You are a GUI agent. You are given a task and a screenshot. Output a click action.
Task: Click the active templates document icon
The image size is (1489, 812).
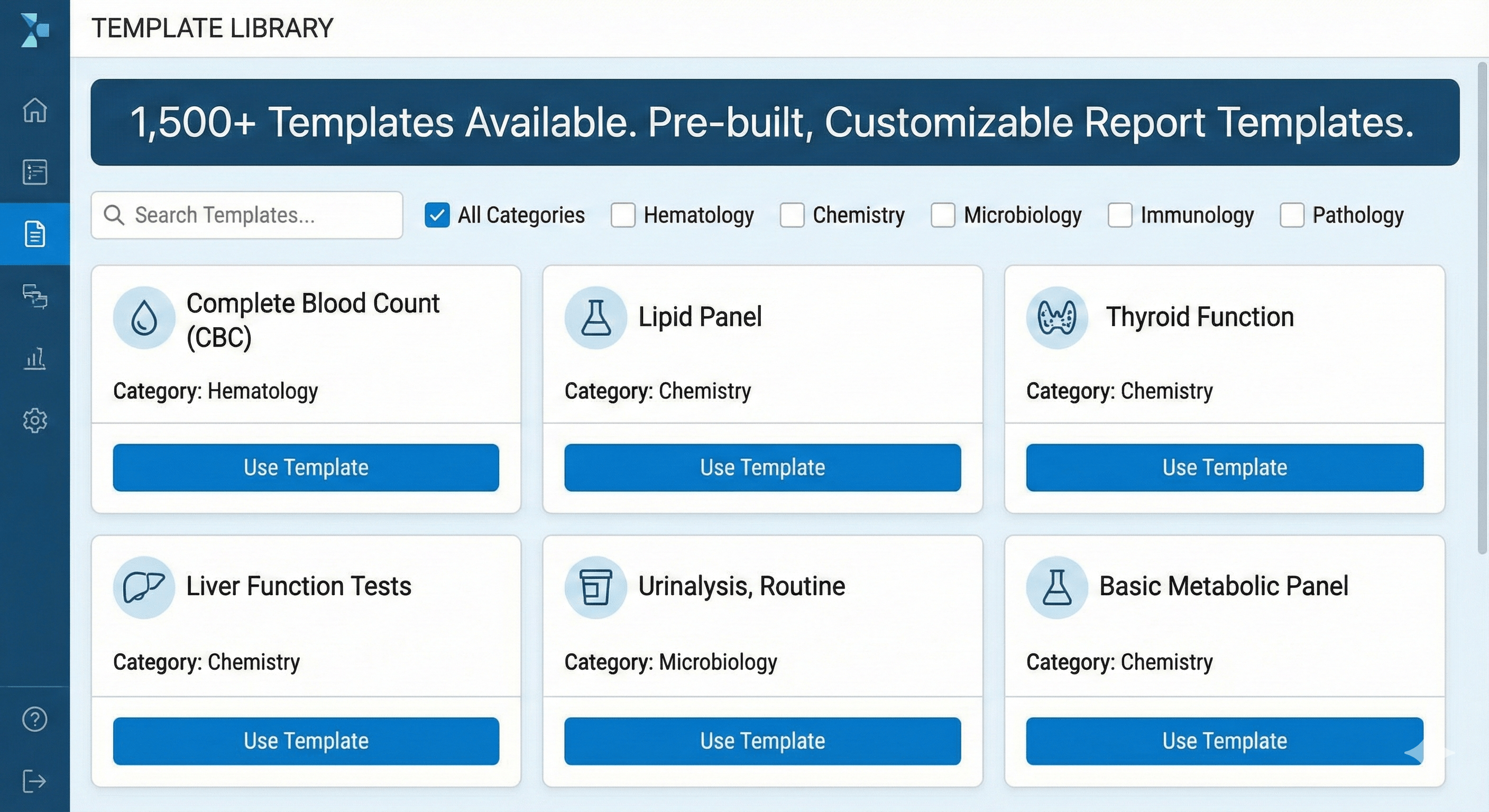click(35, 234)
